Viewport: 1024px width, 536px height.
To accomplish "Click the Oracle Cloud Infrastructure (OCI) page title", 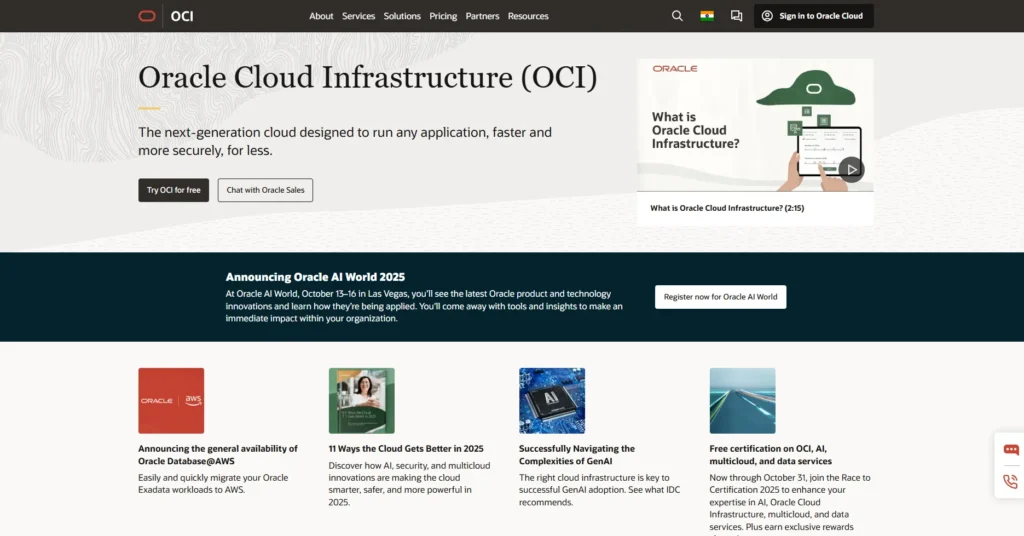I will pyautogui.click(x=368, y=77).
